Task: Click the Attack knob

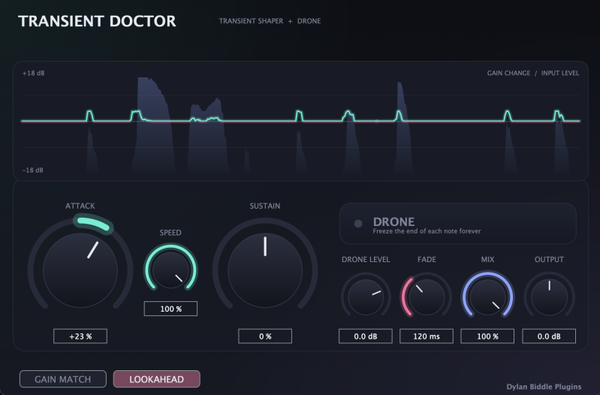Action: click(80, 269)
